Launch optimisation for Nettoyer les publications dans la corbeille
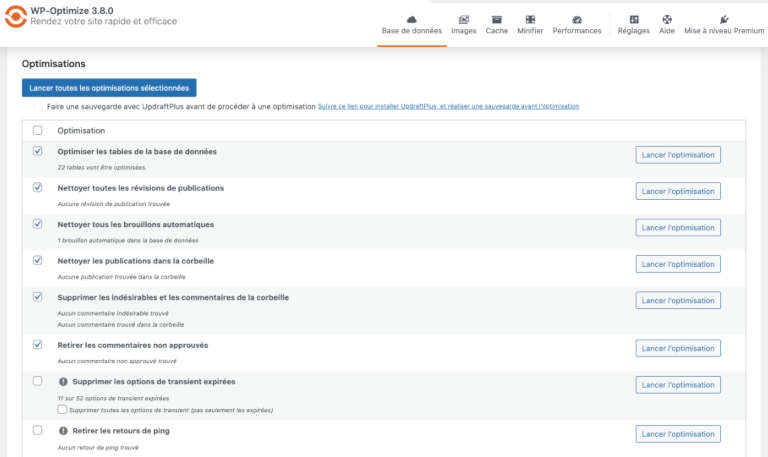768x457 pixels. pyautogui.click(x=678, y=264)
